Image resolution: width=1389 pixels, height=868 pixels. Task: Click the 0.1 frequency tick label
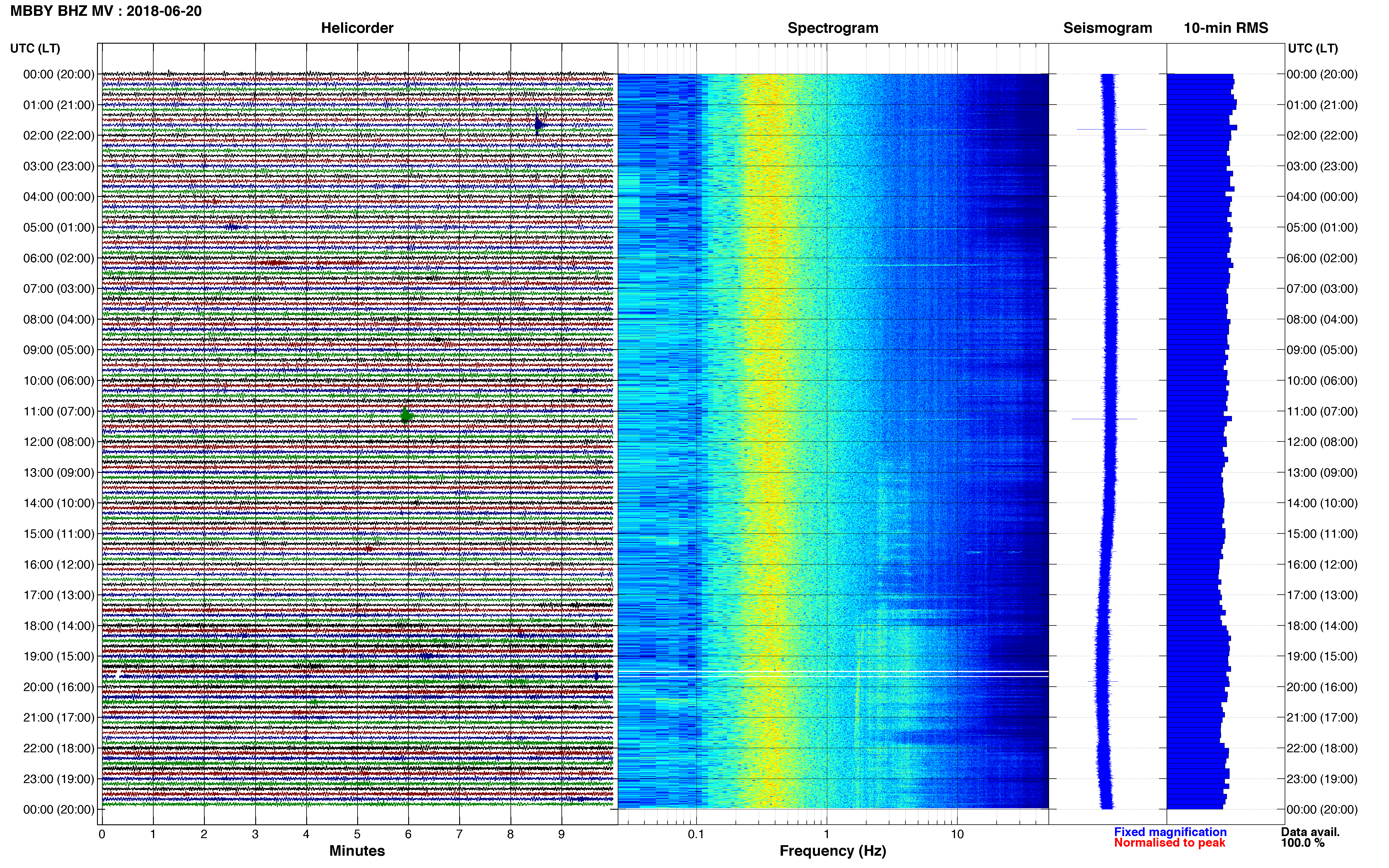click(x=696, y=835)
